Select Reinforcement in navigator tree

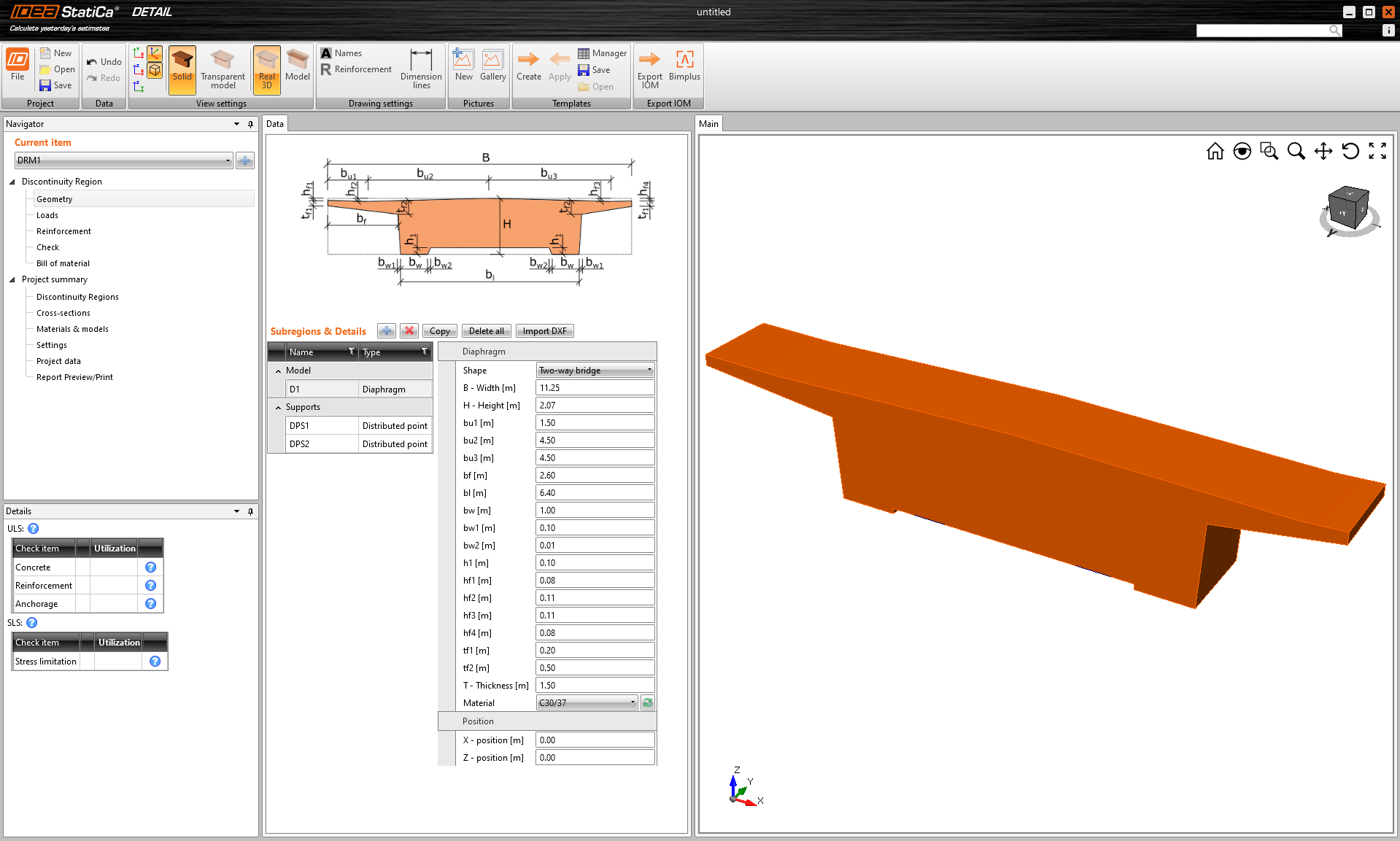(63, 231)
